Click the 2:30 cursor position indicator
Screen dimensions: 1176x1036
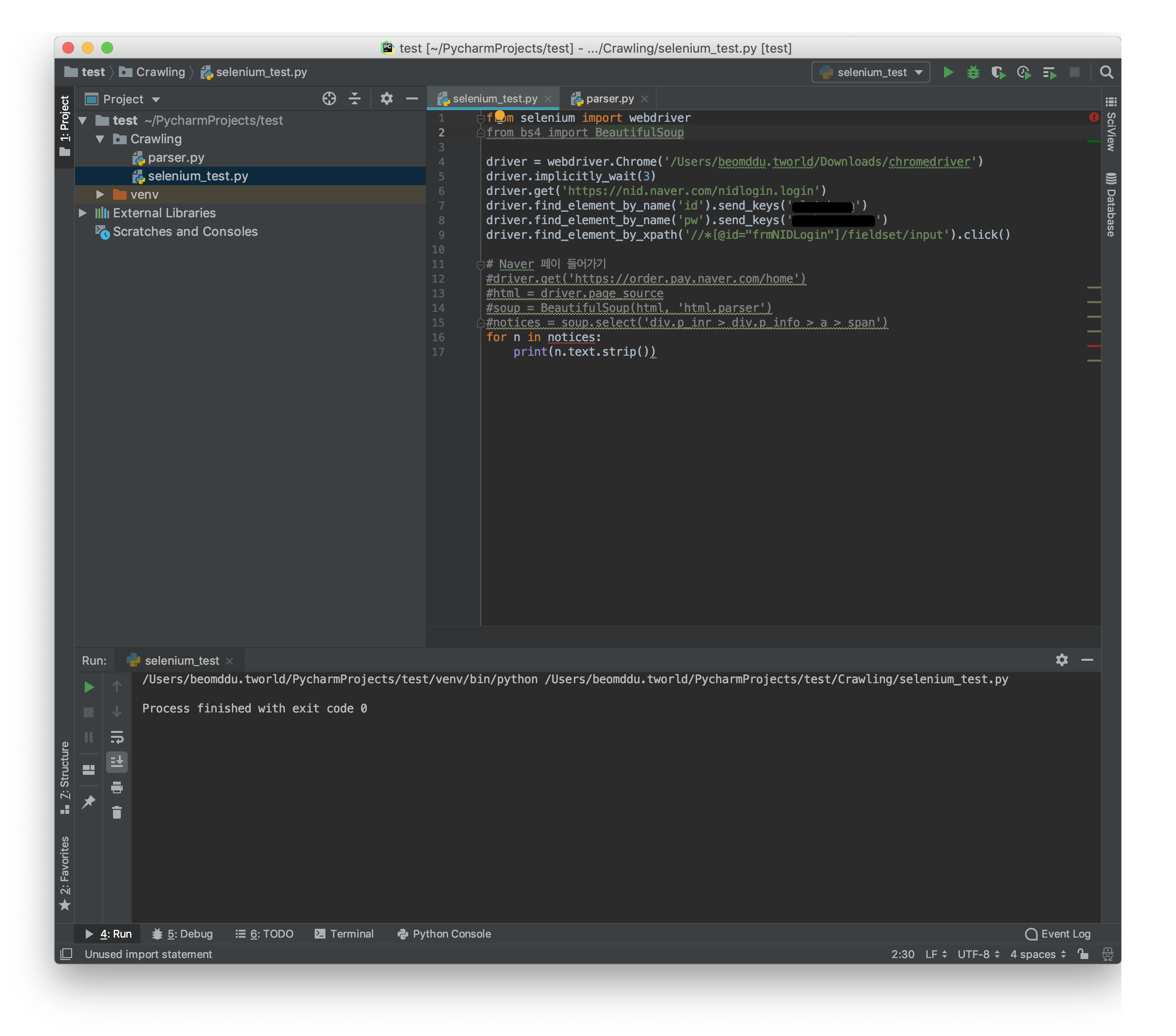click(x=902, y=954)
